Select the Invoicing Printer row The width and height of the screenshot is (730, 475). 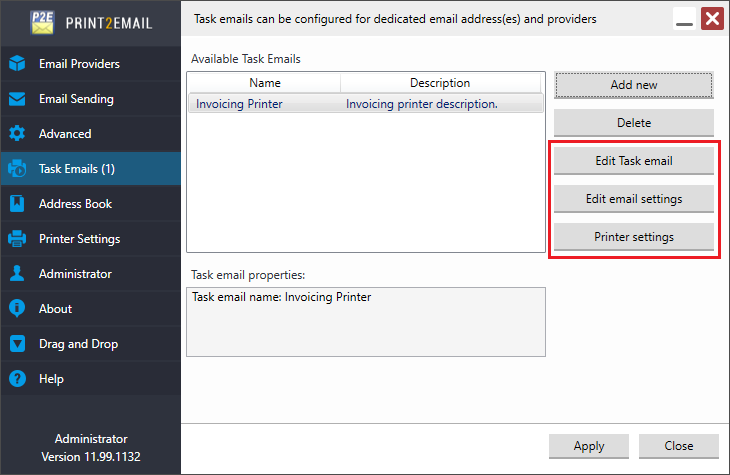pos(366,103)
